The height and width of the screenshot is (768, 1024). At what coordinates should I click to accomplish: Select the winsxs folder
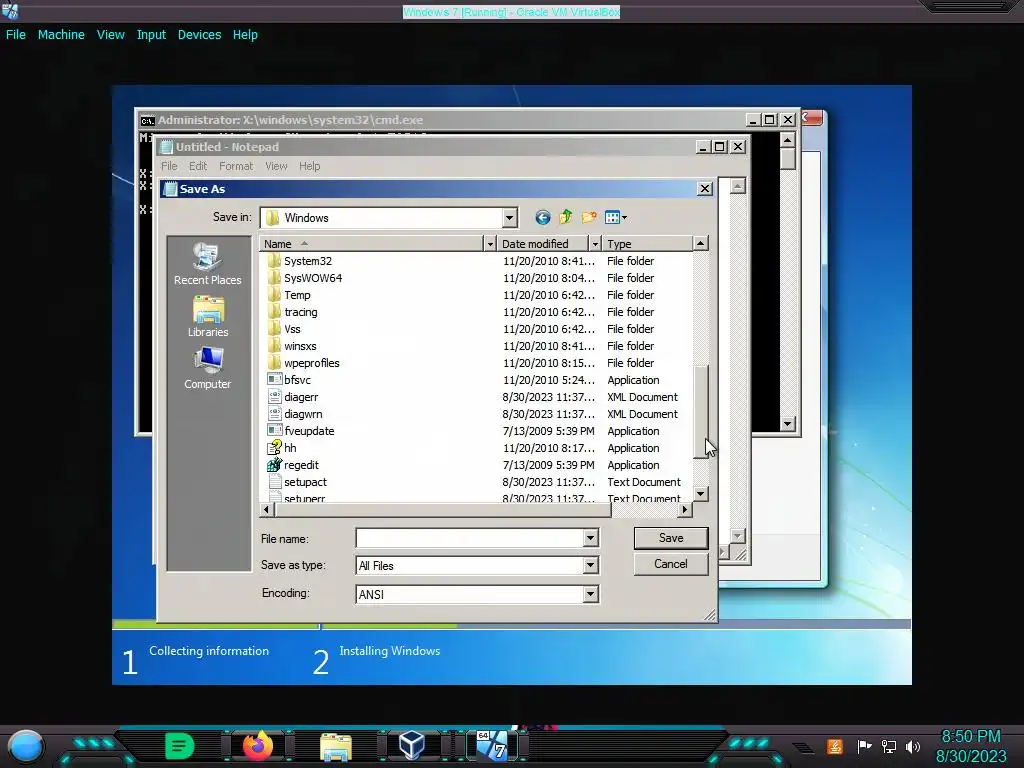click(x=300, y=345)
